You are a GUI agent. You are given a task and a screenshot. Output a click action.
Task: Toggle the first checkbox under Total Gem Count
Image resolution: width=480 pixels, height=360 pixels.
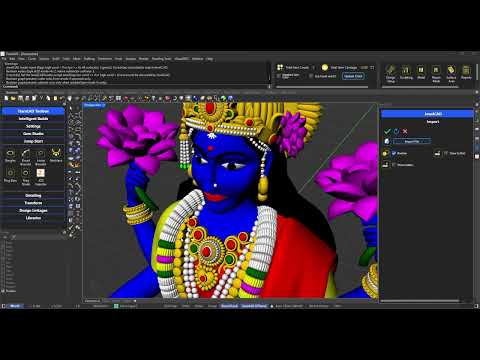point(279,76)
